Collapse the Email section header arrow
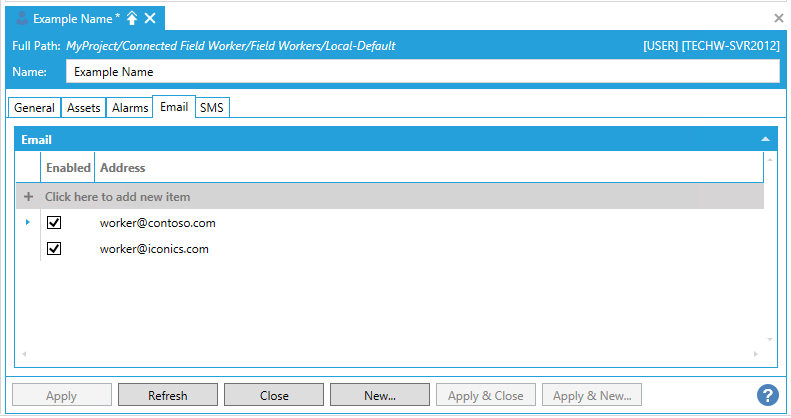This screenshot has height=418, width=791. (x=765, y=140)
